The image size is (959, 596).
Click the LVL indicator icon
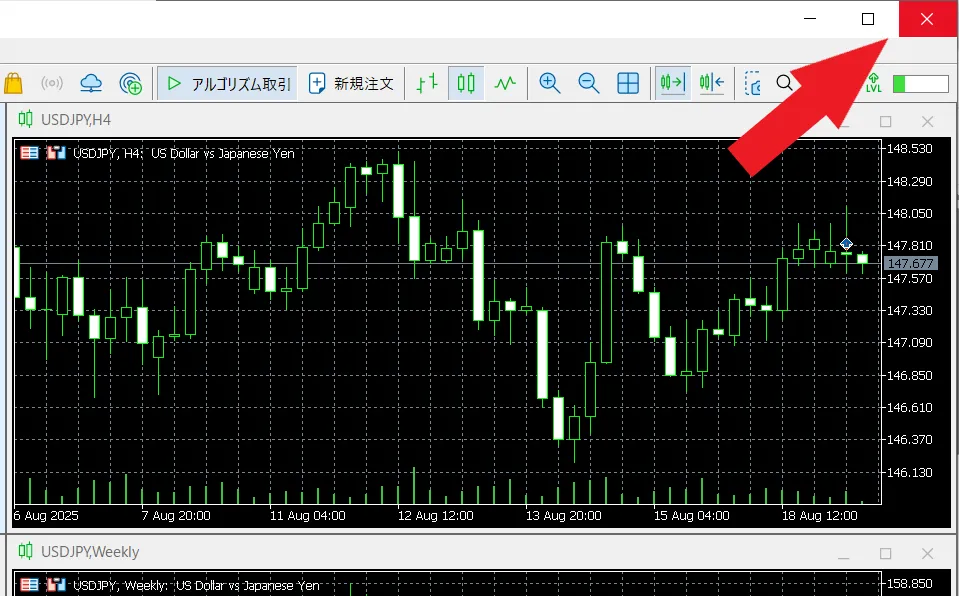pyautogui.click(x=873, y=83)
